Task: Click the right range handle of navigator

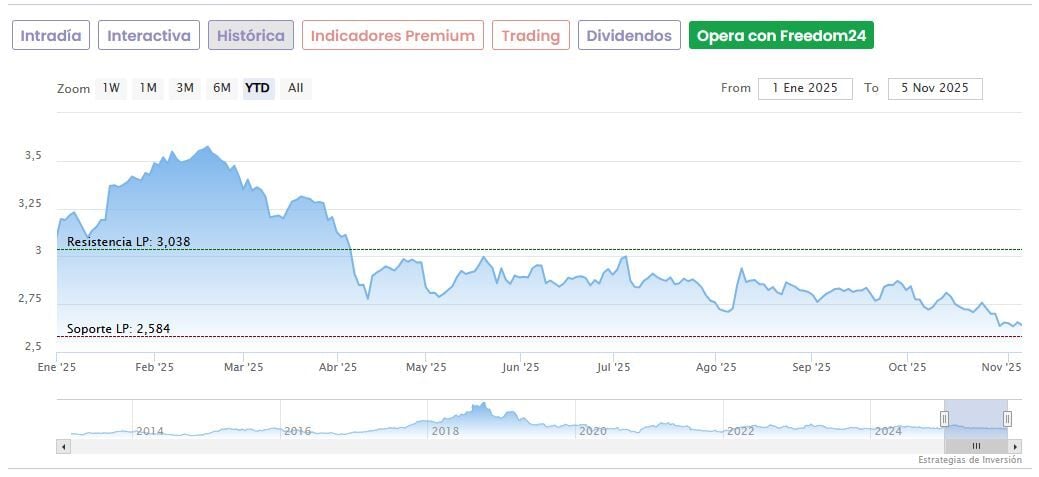Action: [x=1007, y=419]
